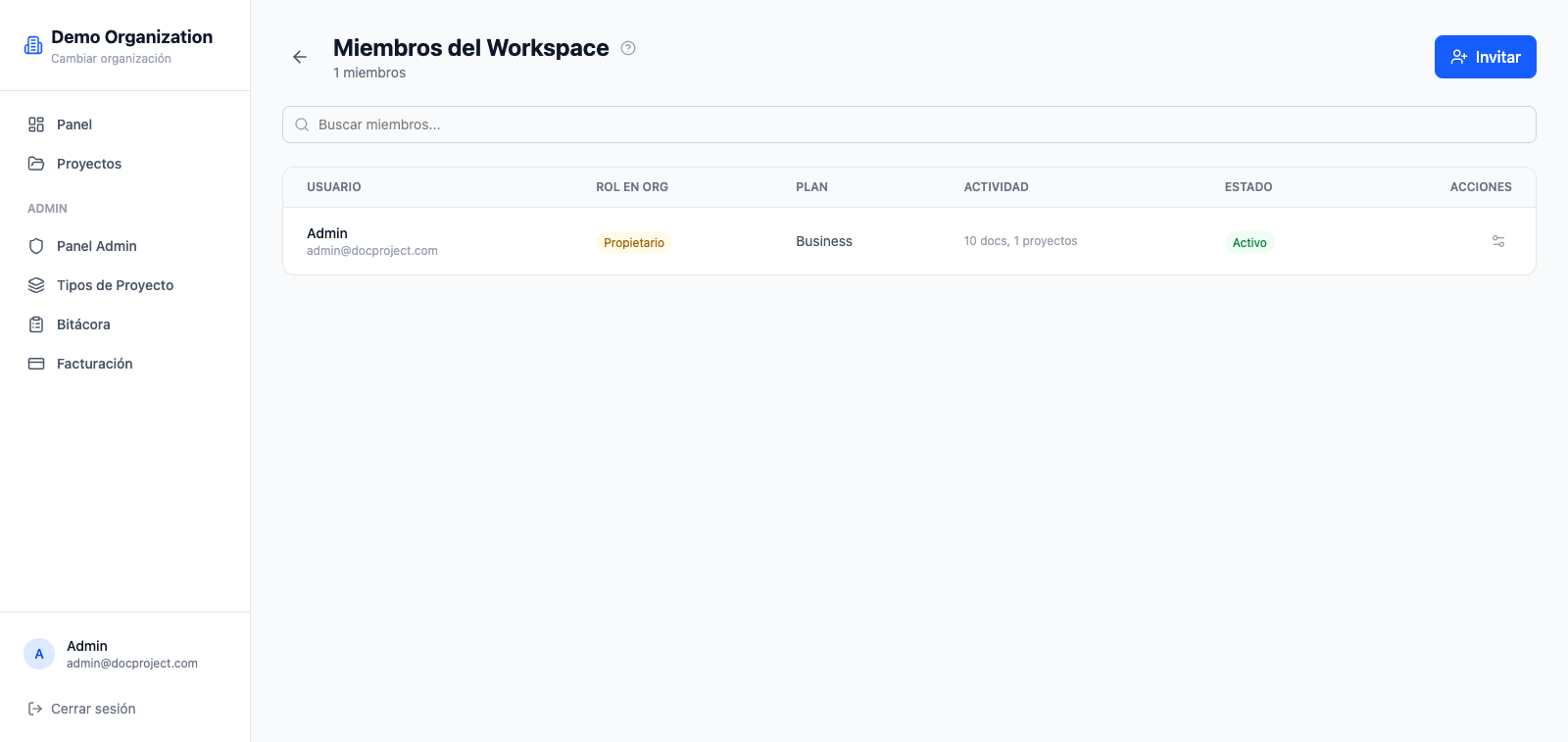Click the Invitar button

[1486, 57]
